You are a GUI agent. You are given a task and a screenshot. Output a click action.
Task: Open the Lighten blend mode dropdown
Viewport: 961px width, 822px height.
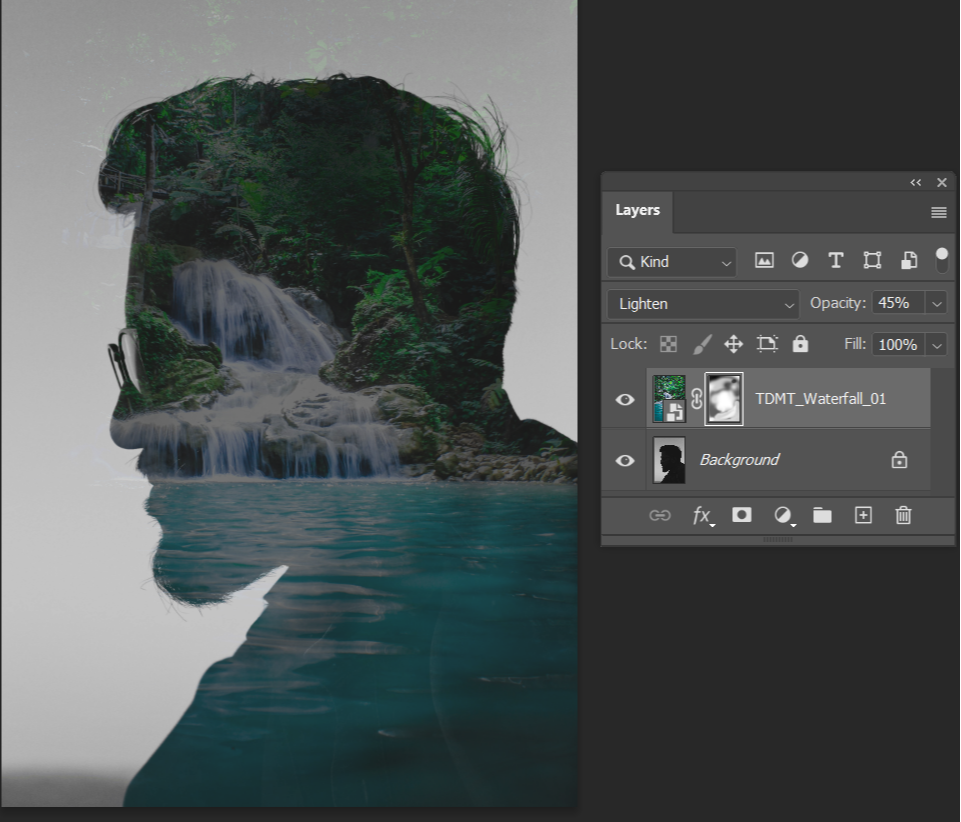703,304
